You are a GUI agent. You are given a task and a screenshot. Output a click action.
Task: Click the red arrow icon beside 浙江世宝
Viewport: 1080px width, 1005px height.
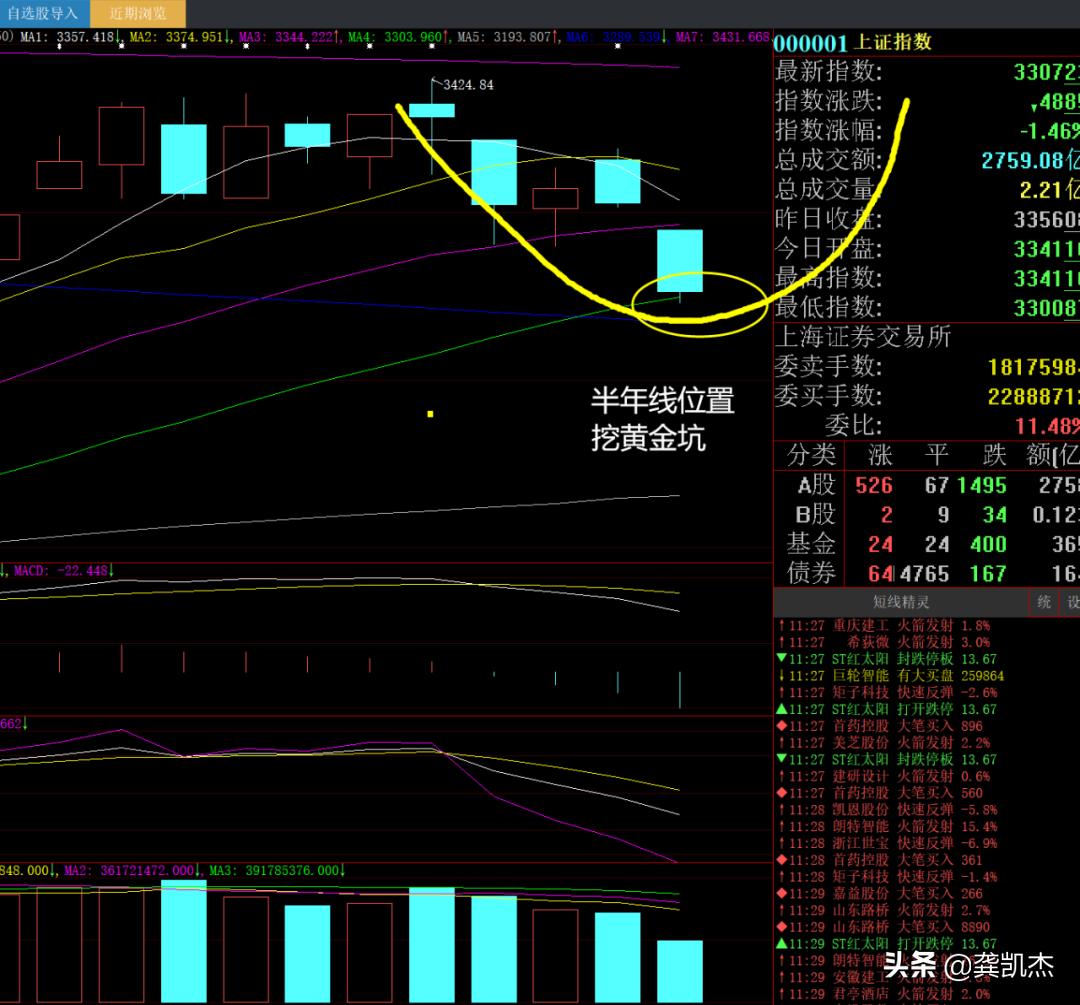click(781, 844)
